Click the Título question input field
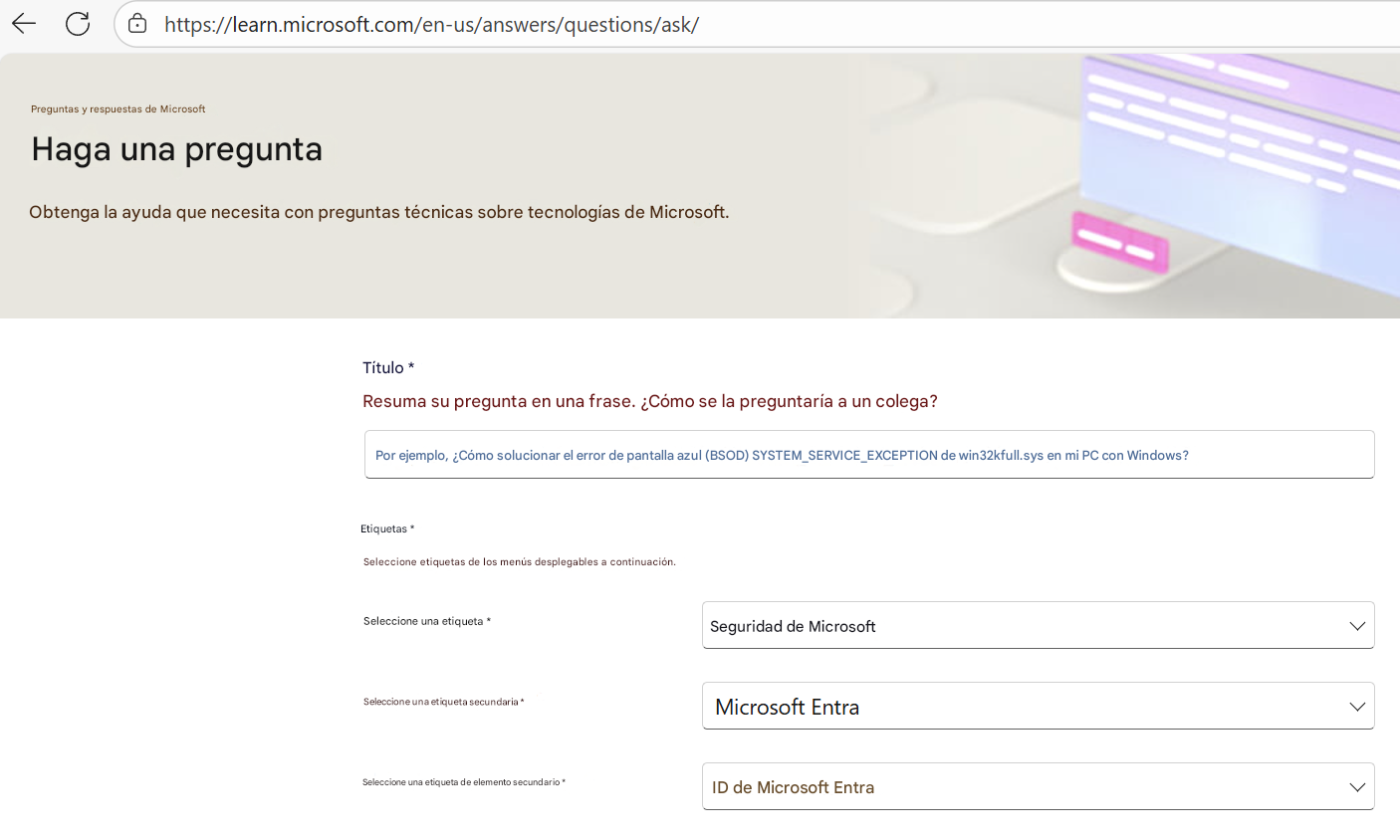The image size is (1400, 840). click(x=869, y=455)
